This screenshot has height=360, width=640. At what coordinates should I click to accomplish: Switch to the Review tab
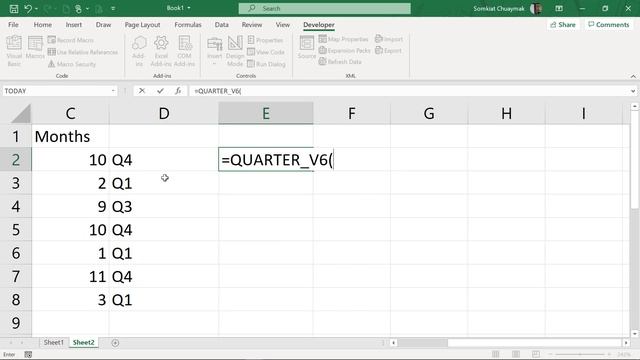tap(252, 25)
